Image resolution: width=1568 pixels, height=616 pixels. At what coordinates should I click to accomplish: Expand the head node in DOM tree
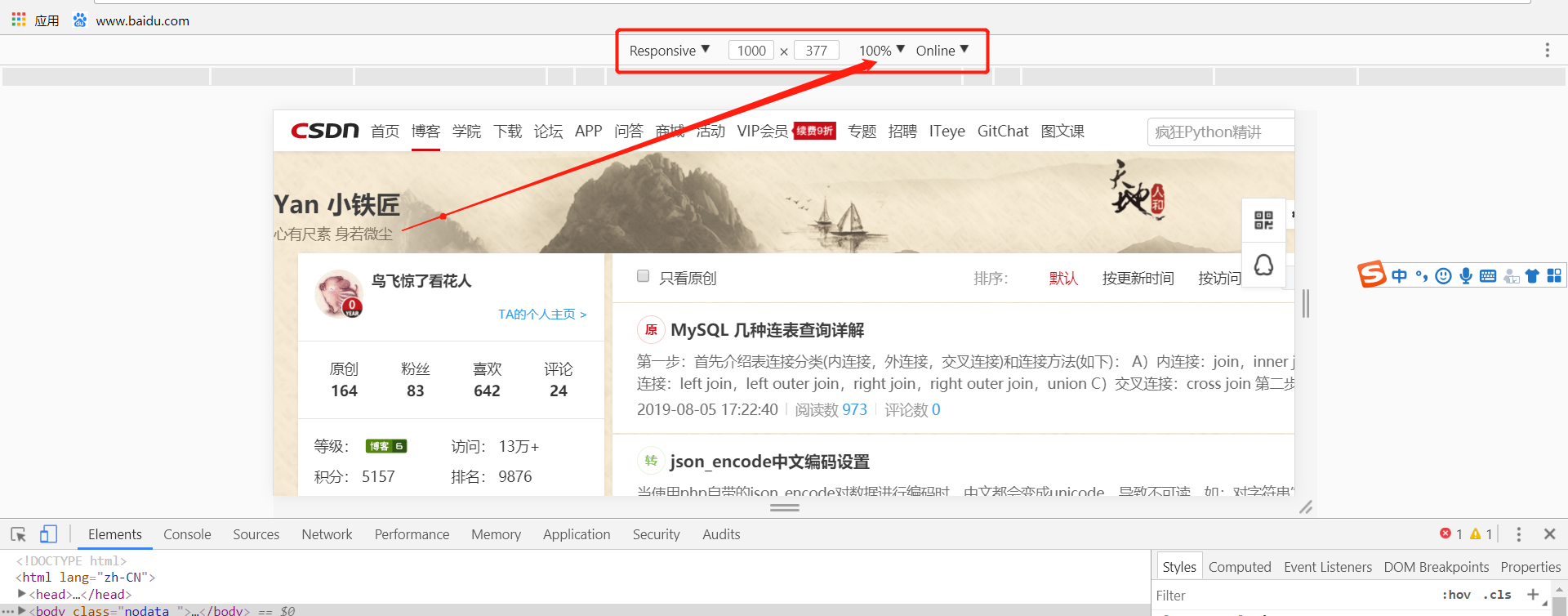[x=22, y=594]
